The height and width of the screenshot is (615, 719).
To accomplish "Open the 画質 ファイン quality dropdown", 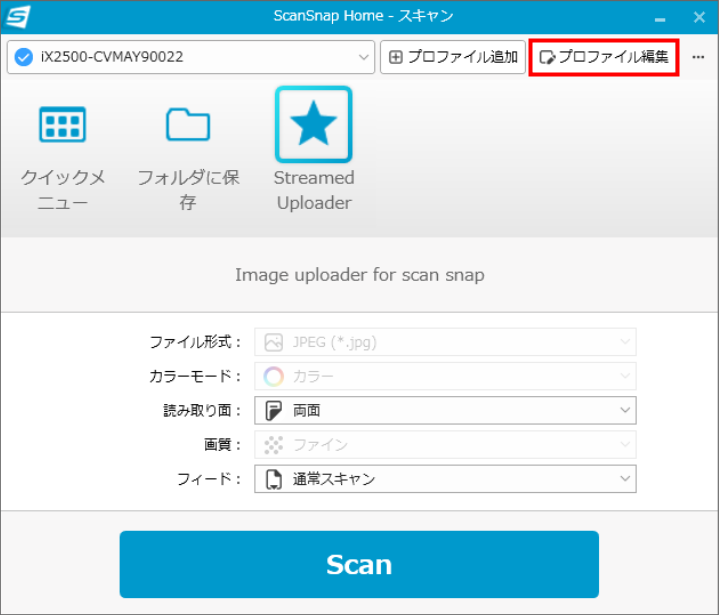I will 625,445.
